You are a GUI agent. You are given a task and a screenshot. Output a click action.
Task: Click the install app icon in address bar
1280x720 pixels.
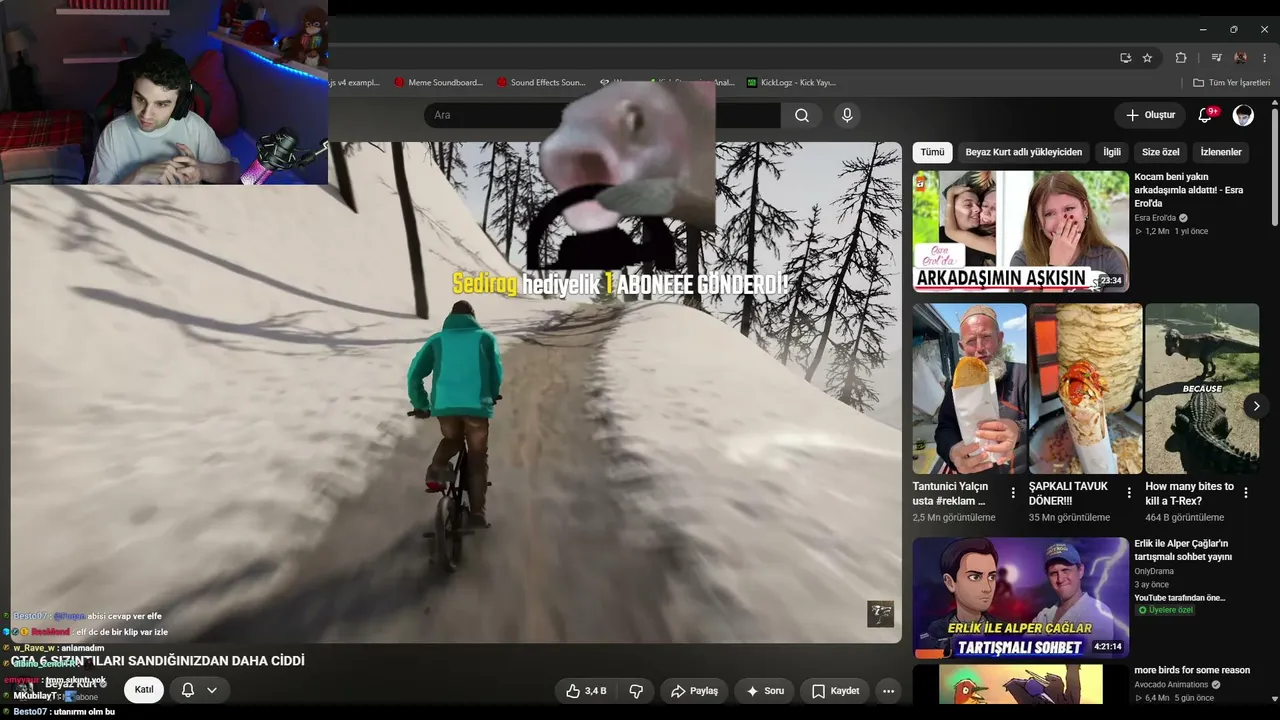click(1126, 58)
